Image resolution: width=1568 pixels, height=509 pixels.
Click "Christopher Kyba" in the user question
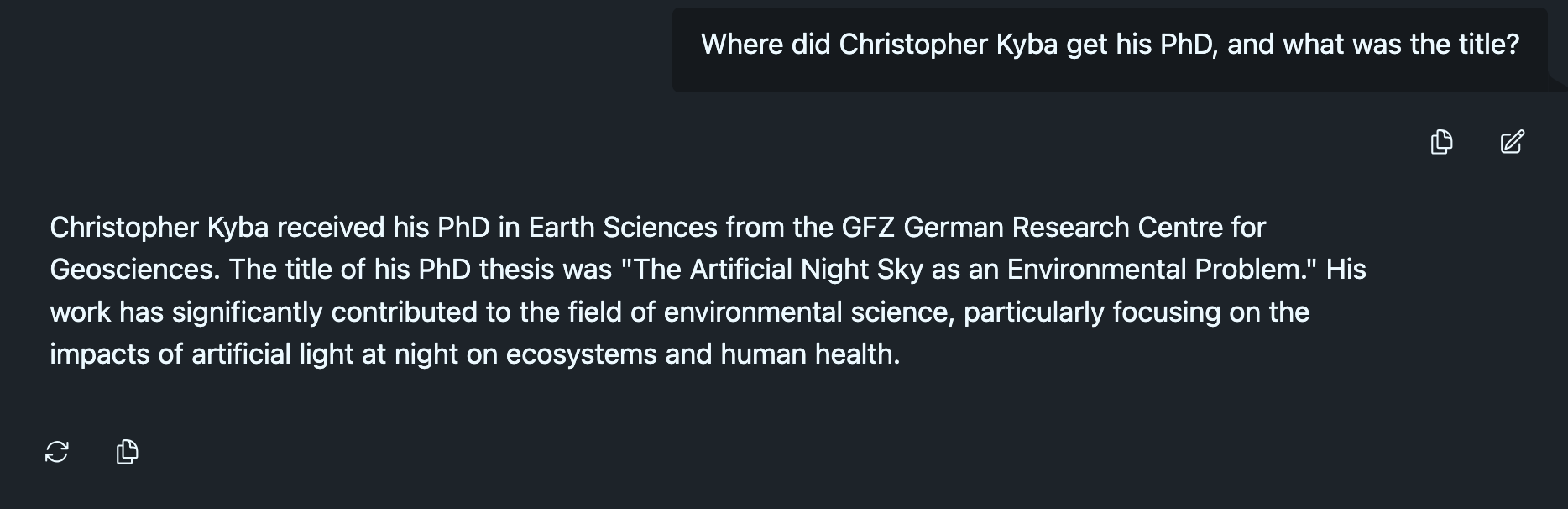click(949, 45)
